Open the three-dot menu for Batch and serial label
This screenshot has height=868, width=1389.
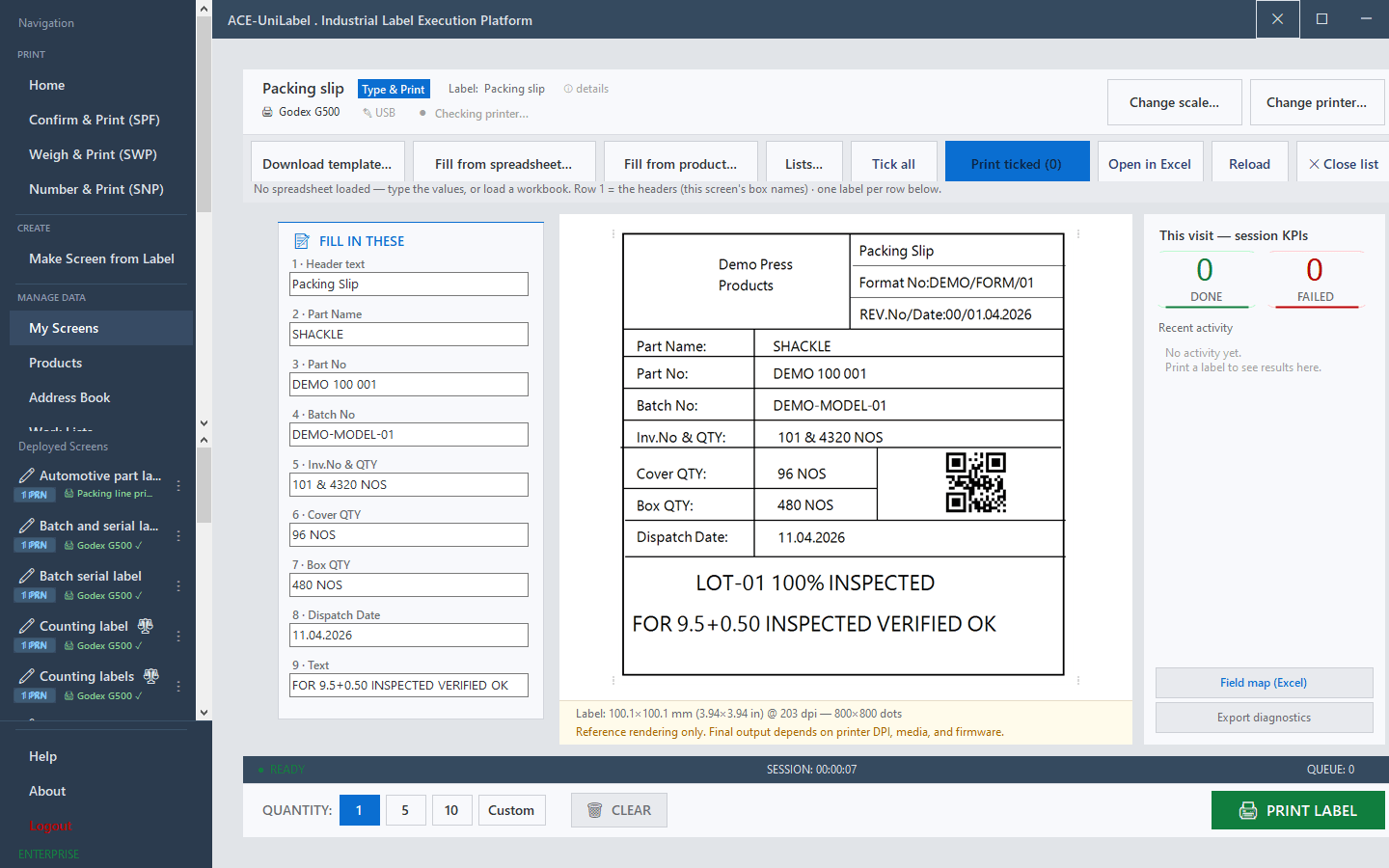coord(178,535)
